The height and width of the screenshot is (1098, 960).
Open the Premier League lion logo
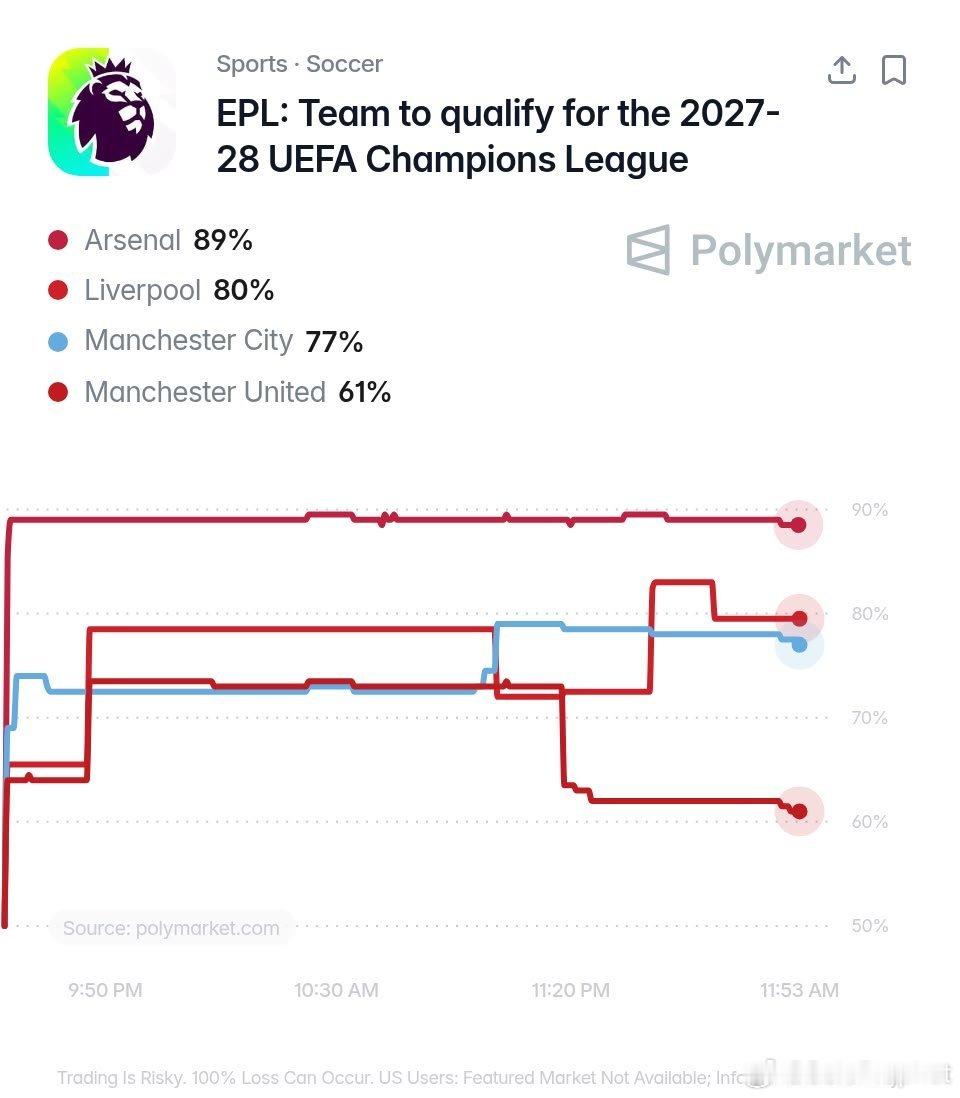(111, 111)
